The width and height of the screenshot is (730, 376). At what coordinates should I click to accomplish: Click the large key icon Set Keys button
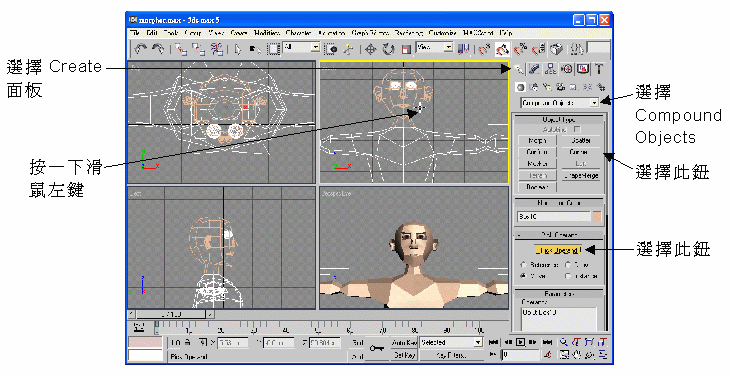[377, 349]
